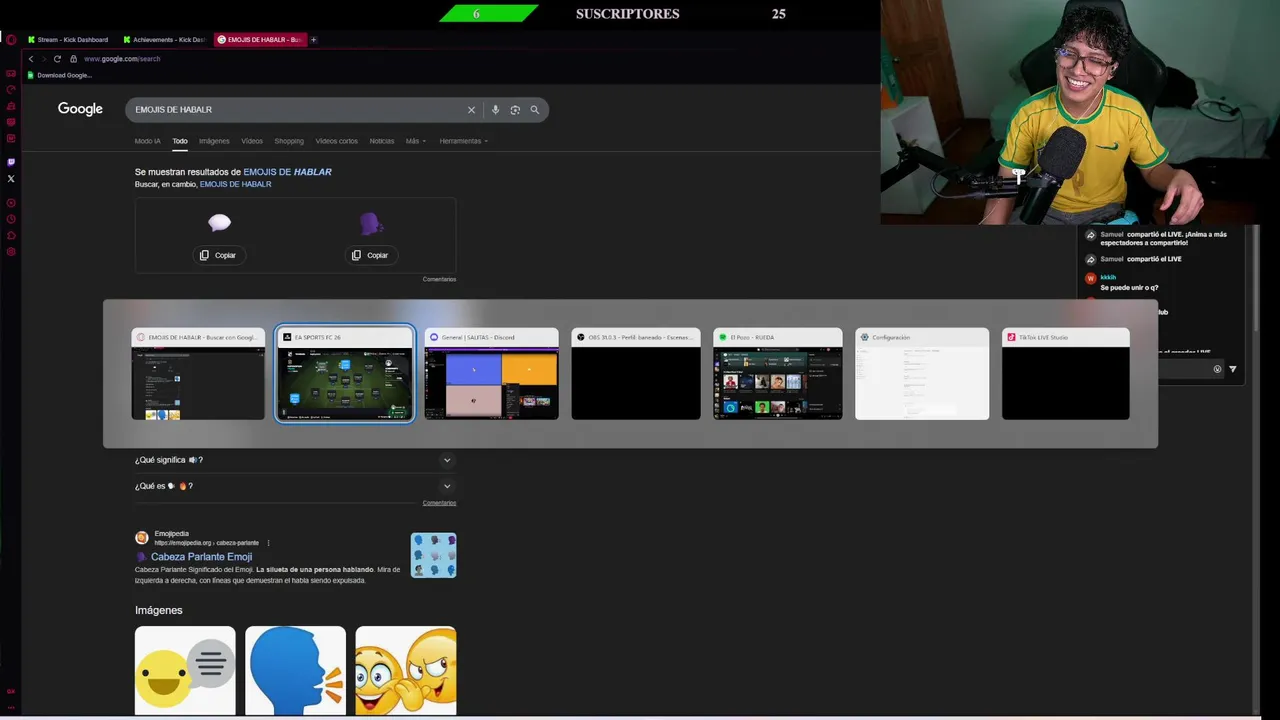This screenshot has height=720, width=1280.
Task: Open a new browser tab with plus
Action: click(314, 40)
